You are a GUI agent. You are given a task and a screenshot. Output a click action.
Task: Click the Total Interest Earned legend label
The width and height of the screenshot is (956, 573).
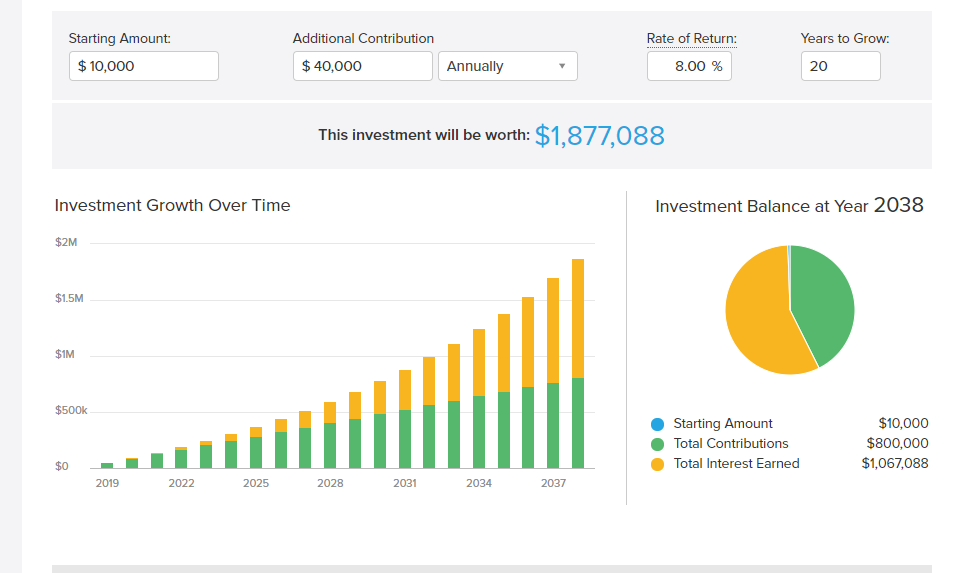click(x=736, y=464)
